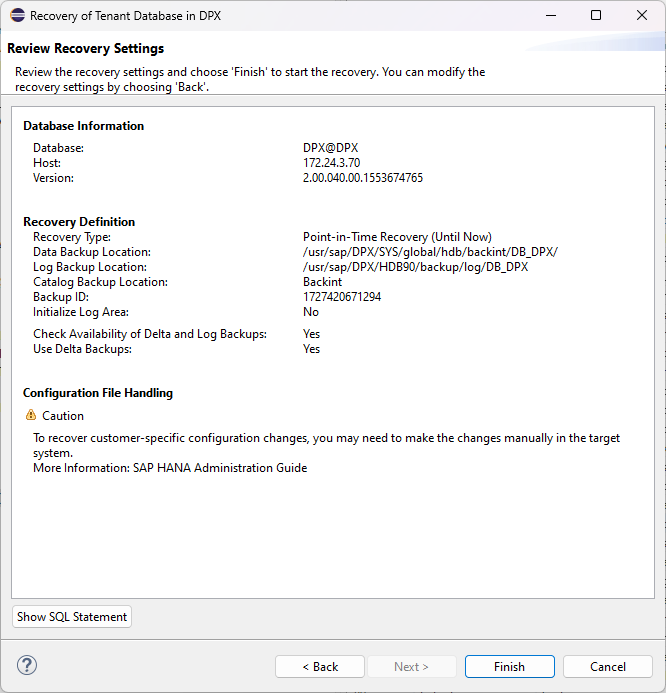Go back using the Back button
The image size is (666, 693).
320,667
